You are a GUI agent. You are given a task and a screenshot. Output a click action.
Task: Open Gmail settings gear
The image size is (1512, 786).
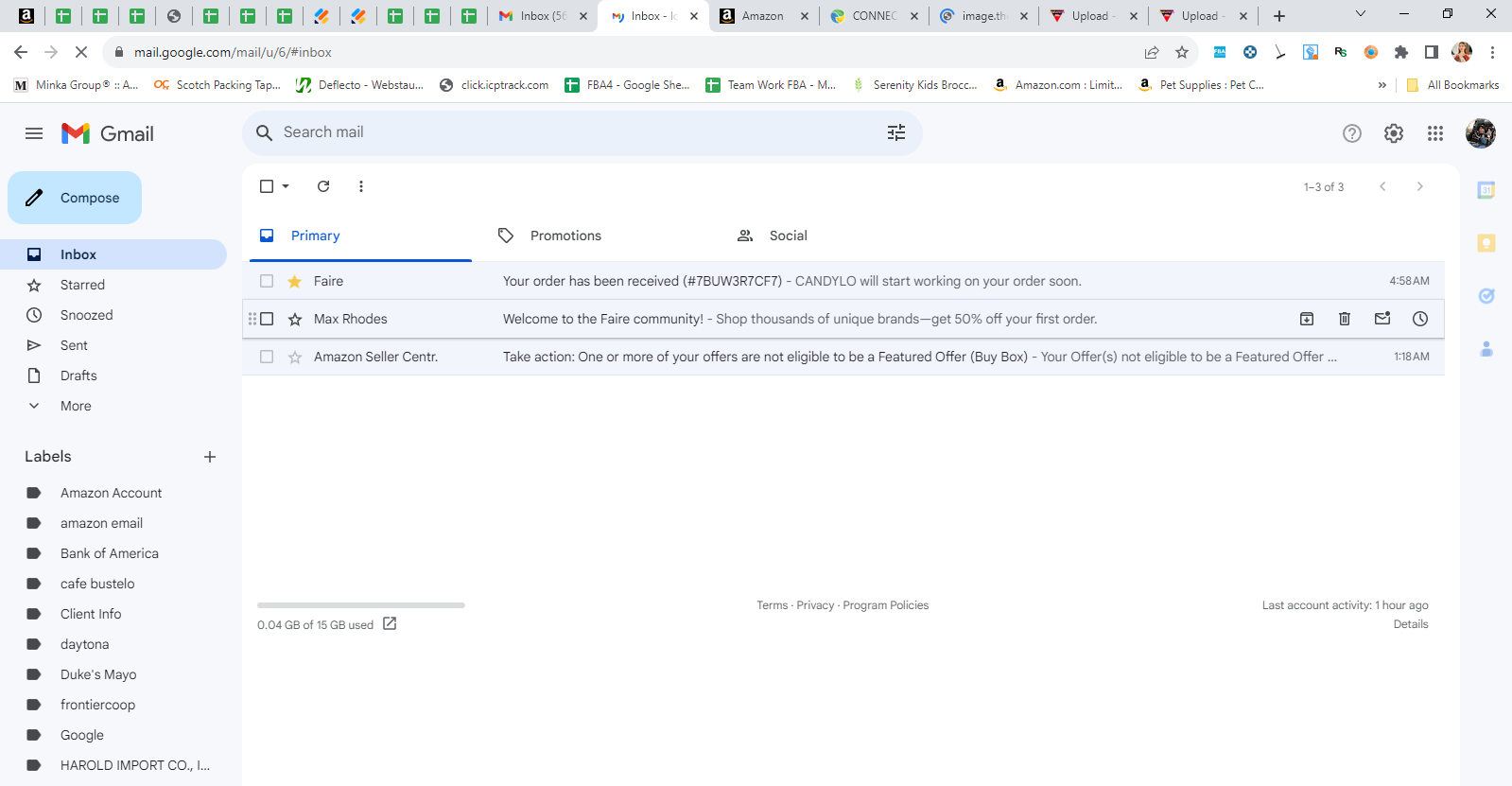tap(1394, 133)
